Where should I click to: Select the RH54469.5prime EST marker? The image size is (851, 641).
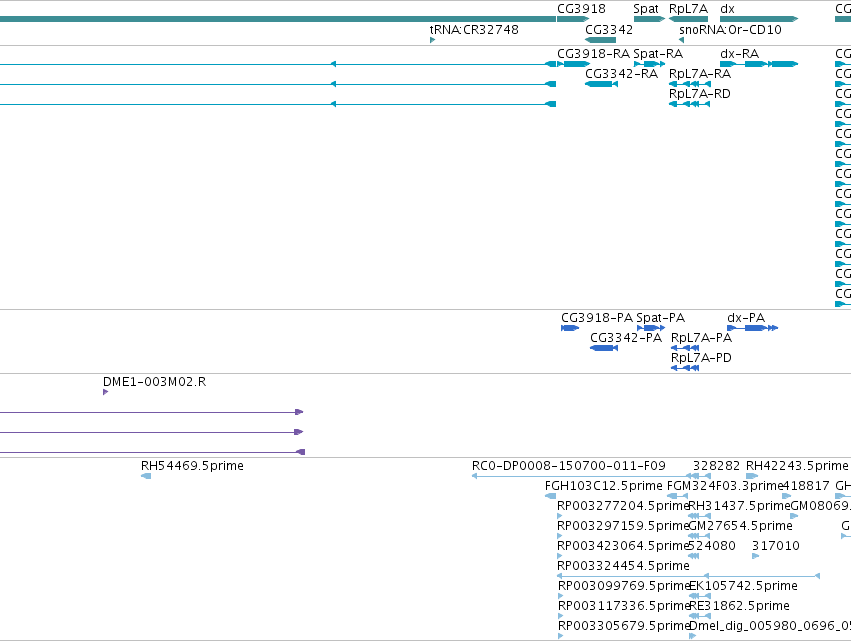pos(146,476)
